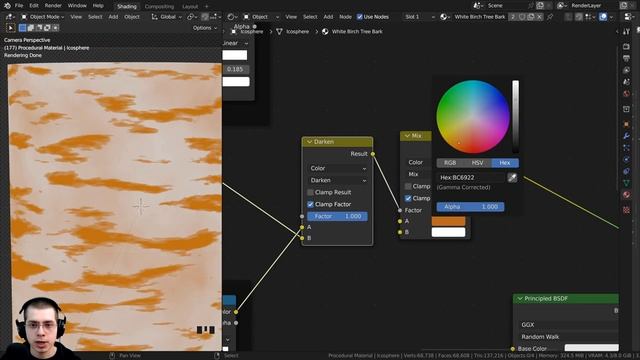
Task: Open the Global transform orientation dropdown
Action: point(167,17)
